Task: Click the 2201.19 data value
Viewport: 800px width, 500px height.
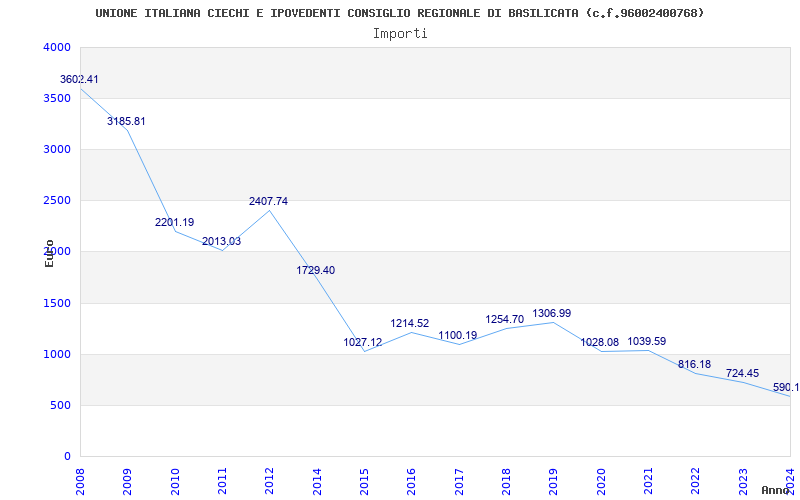Action: pos(174,222)
